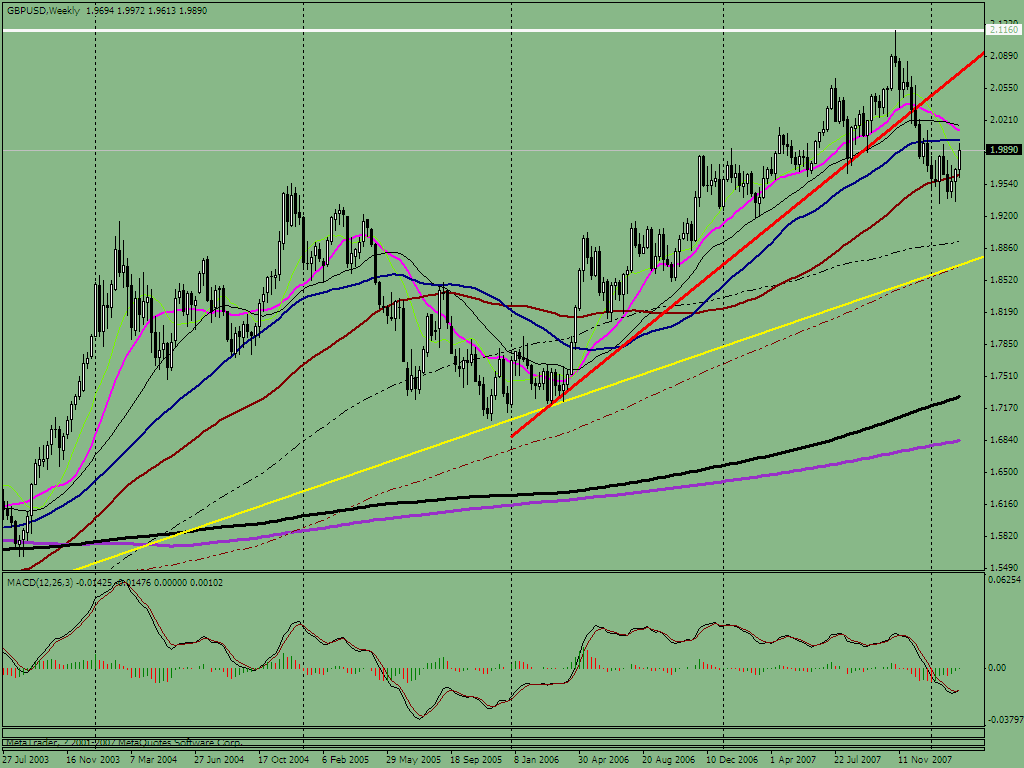This screenshot has height=768, width=1024.
Task: Click the 30 Apr 2006 date label
Action: (603, 760)
